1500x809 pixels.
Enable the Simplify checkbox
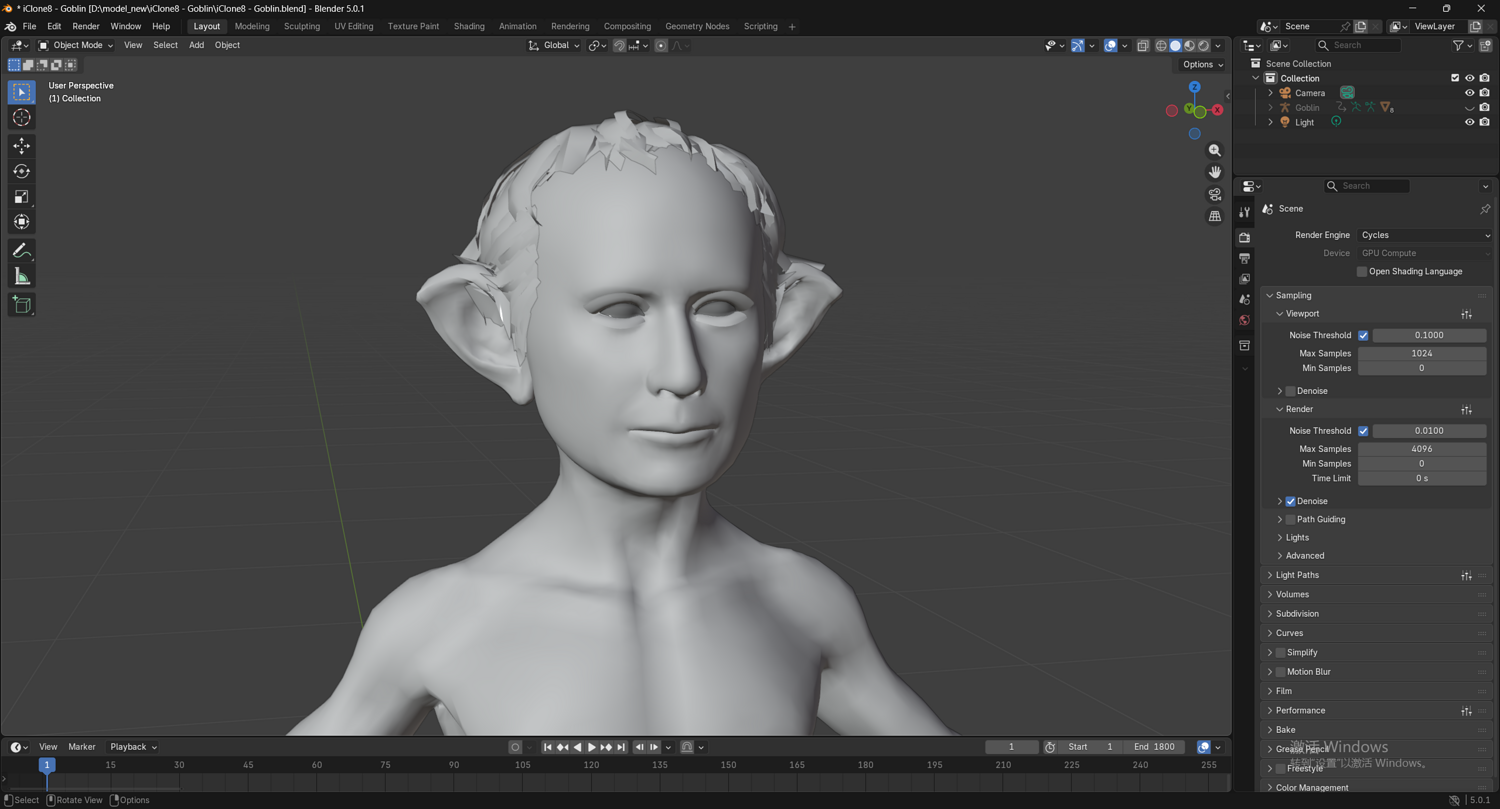(1280, 653)
